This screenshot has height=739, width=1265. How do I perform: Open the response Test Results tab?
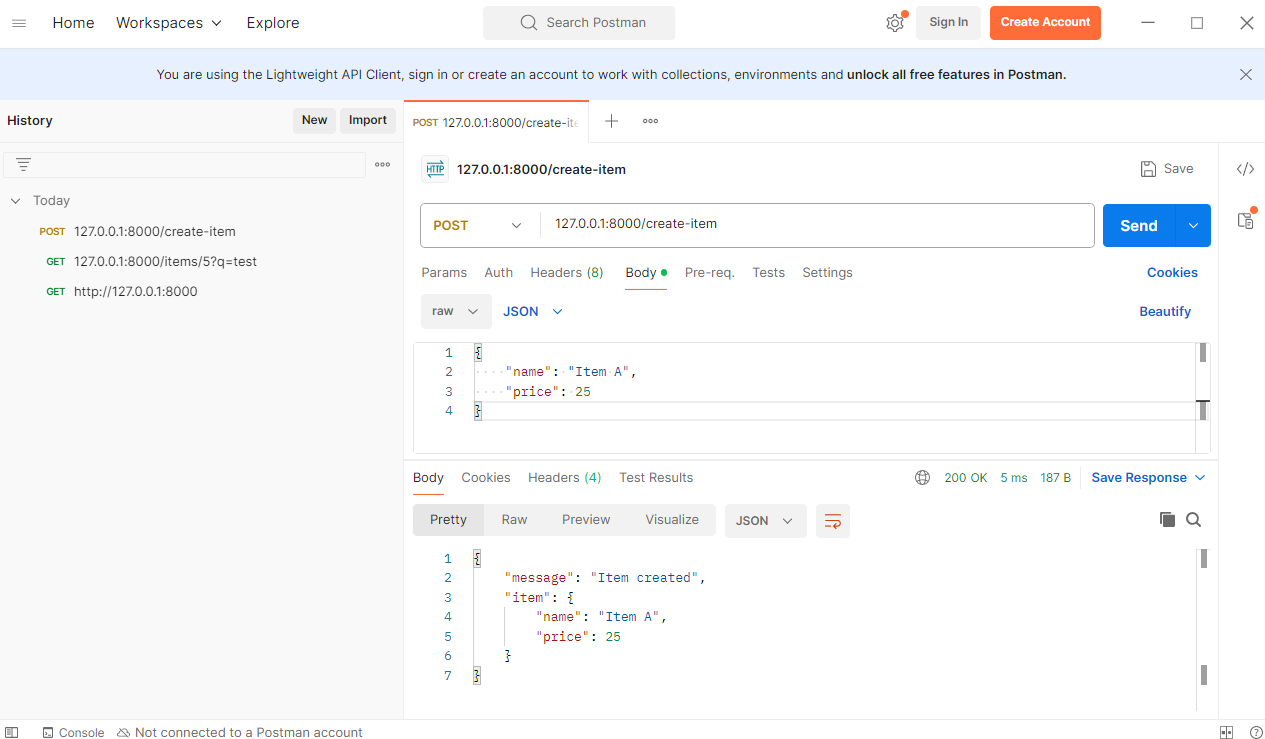coord(655,478)
